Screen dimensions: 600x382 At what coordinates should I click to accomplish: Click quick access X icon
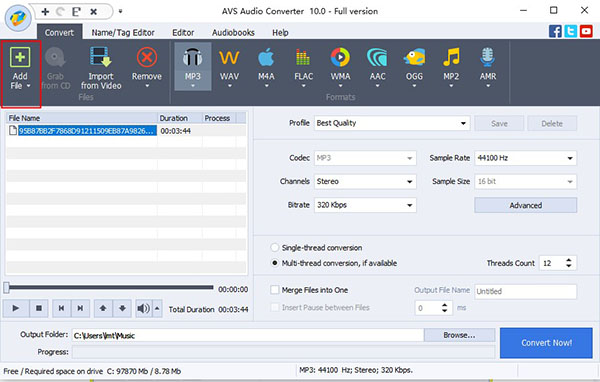[93, 12]
